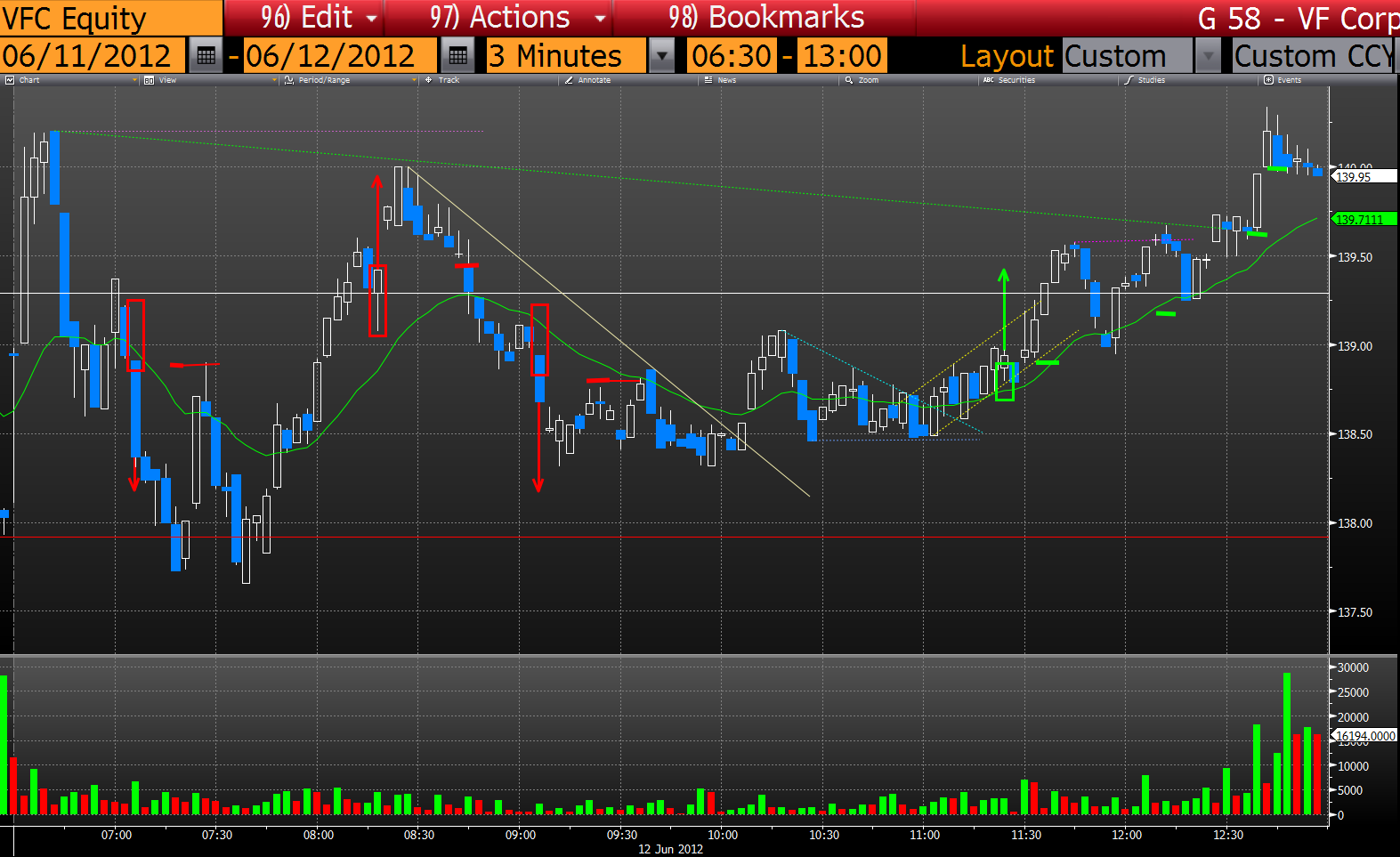The image size is (1400, 857).
Task: Click the View grid icon
Action: tap(149, 80)
